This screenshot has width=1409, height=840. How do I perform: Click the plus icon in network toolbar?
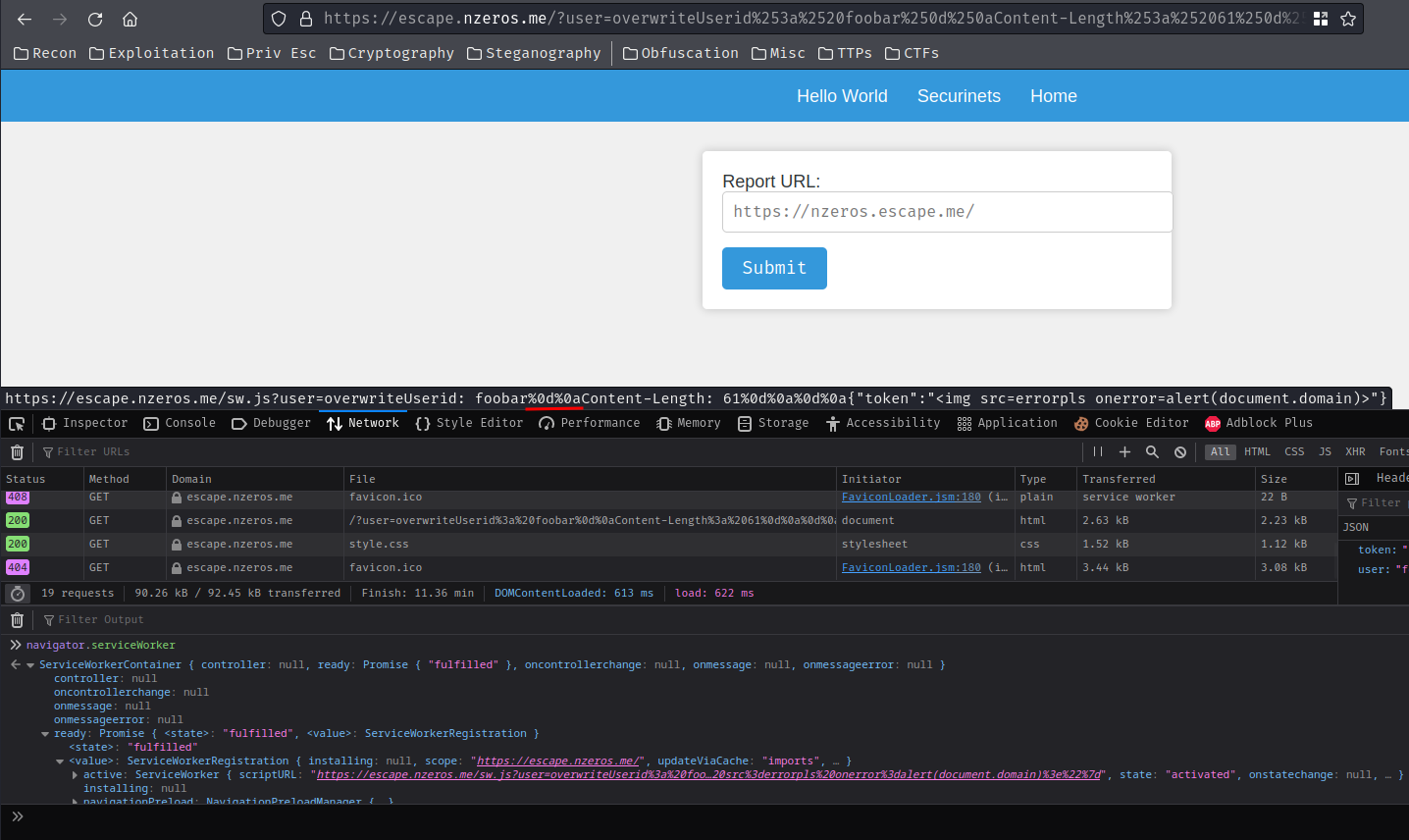pyautogui.click(x=1125, y=452)
